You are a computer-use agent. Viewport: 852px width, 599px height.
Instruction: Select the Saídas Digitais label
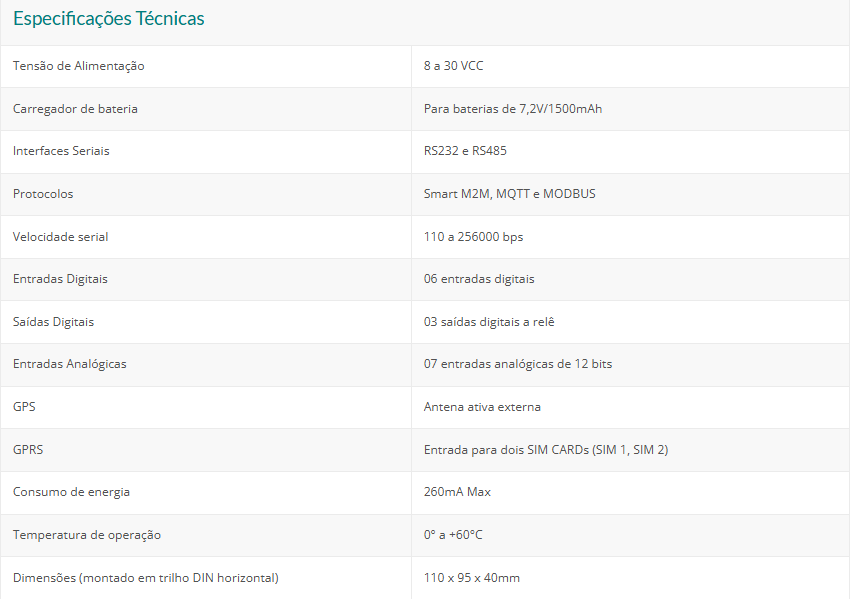pyautogui.click(x=54, y=322)
